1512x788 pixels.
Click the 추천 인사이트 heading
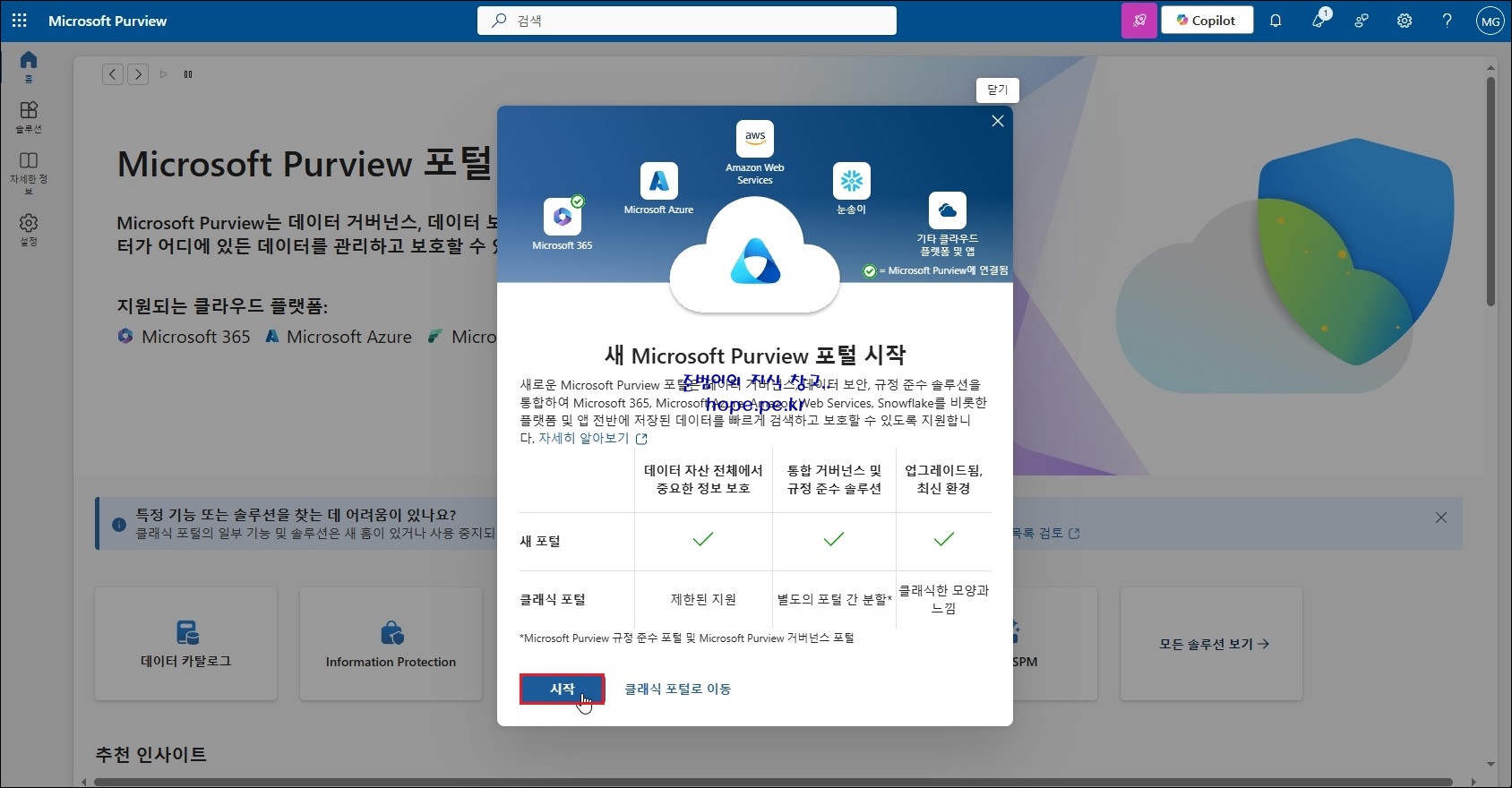click(x=151, y=755)
